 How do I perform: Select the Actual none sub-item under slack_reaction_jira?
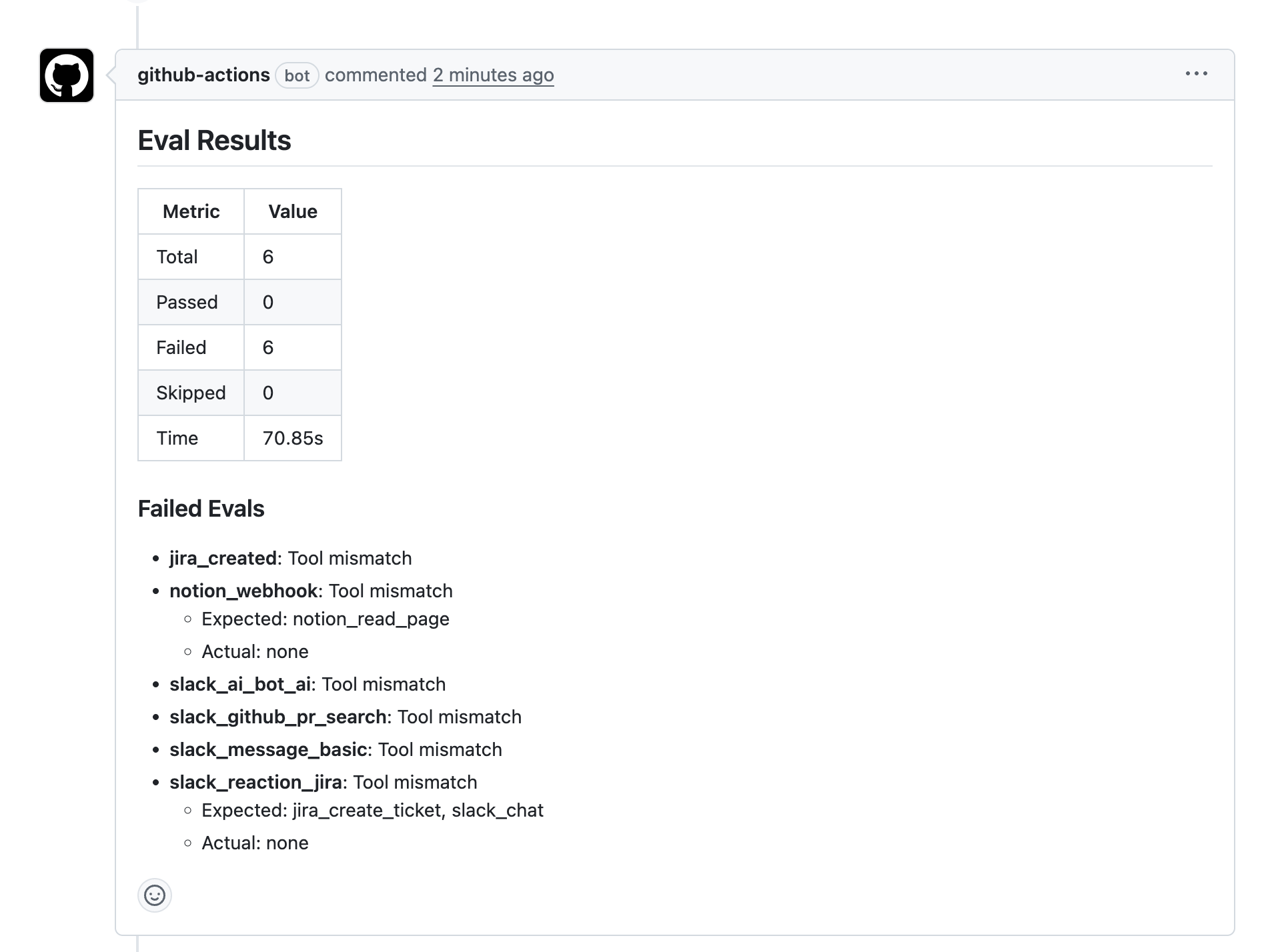(255, 843)
